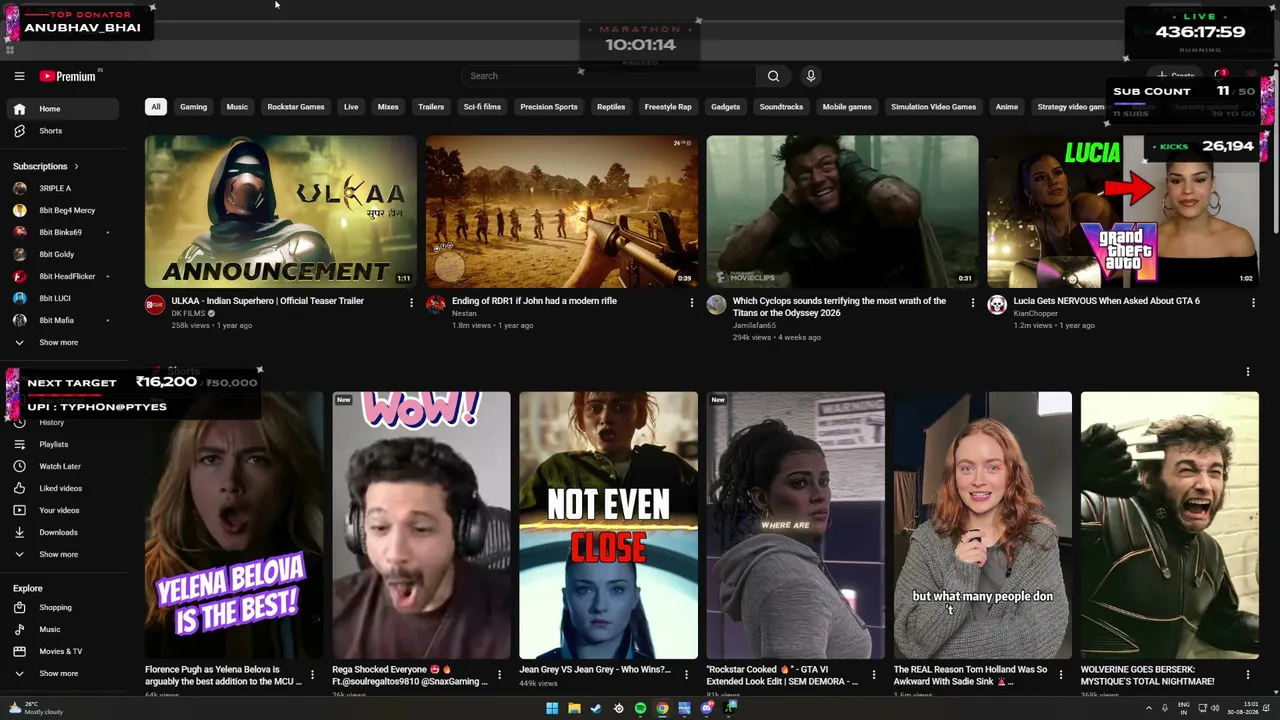Viewport: 1280px width, 720px height.
Task: Open more options for Lucia Gets NERVOUS video
Action: click(1253, 302)
